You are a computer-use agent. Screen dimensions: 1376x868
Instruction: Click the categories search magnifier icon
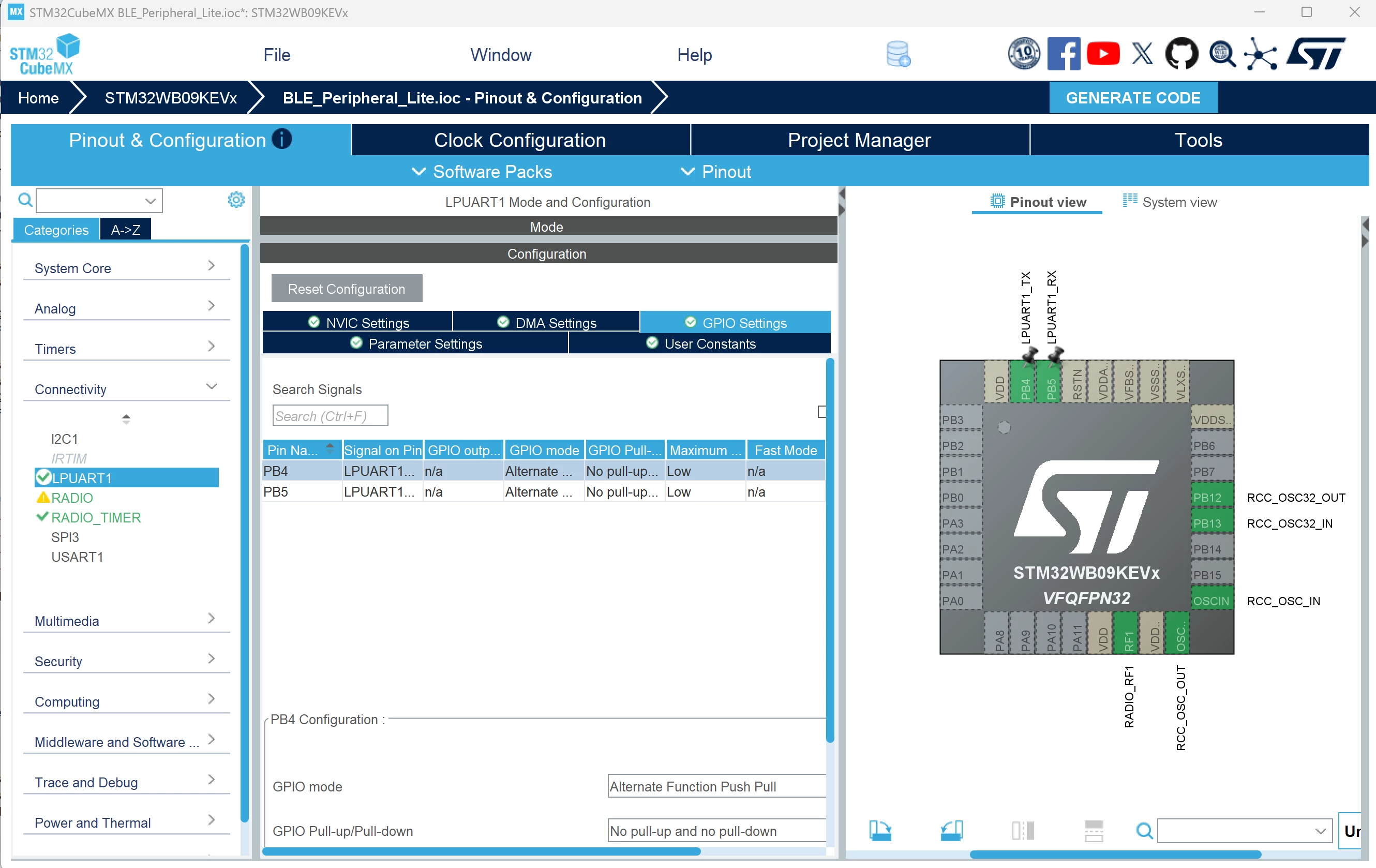(25, 200)
